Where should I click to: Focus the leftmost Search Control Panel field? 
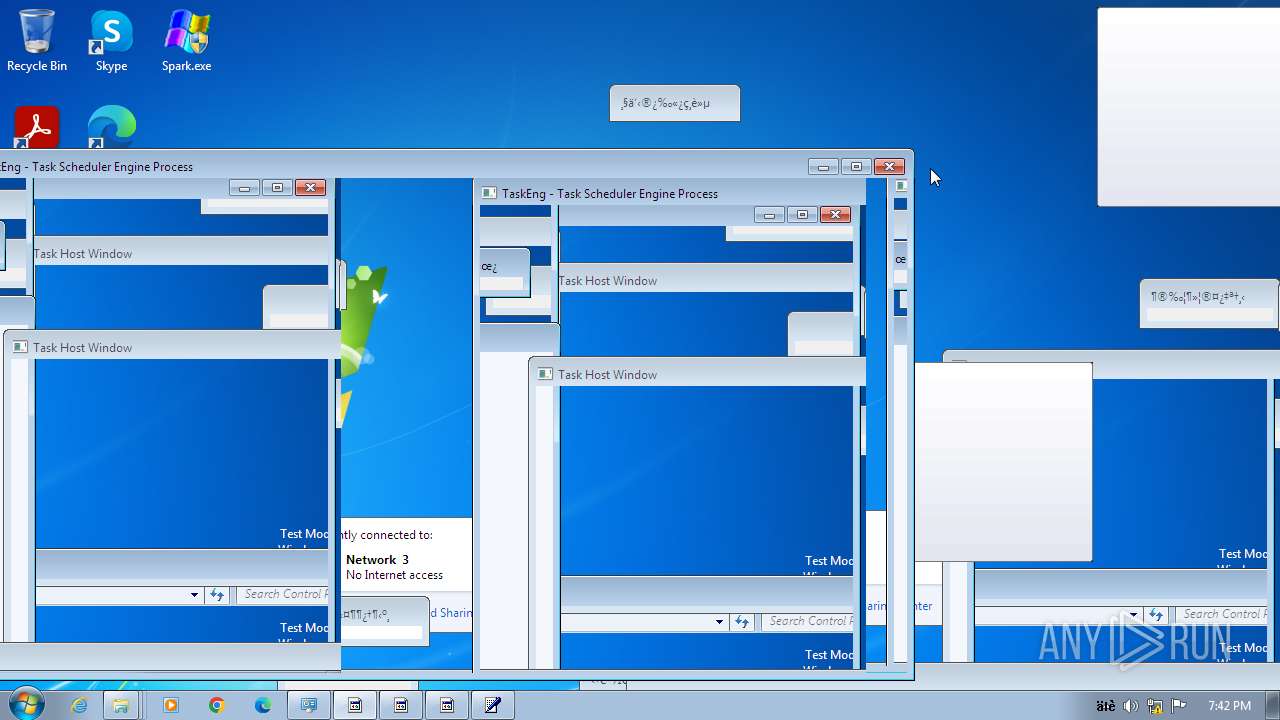click(283, 594)
